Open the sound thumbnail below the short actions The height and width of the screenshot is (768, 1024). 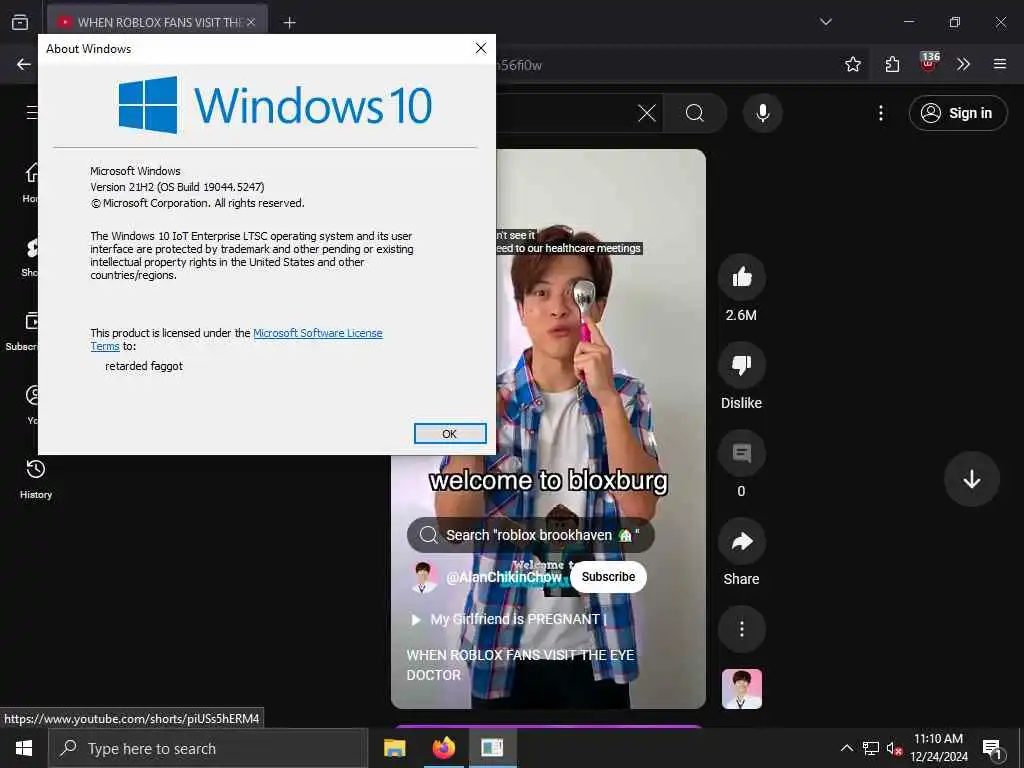741,689
